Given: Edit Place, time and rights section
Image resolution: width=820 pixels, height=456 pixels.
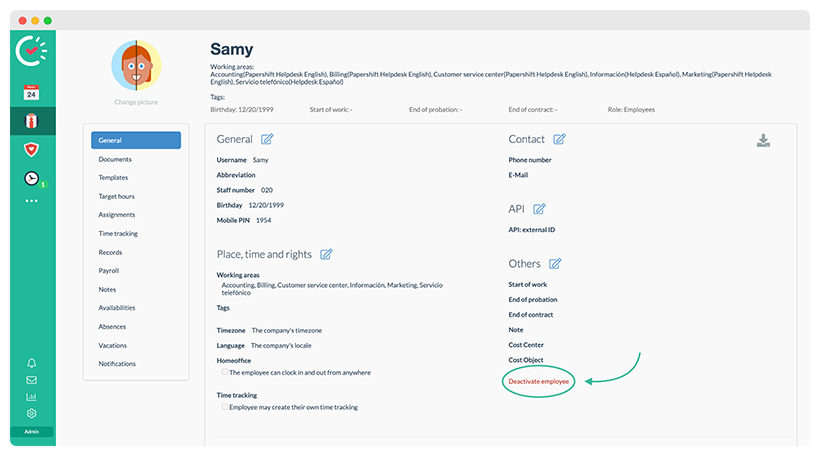Looking at the screenshot, I should point(326,254).
